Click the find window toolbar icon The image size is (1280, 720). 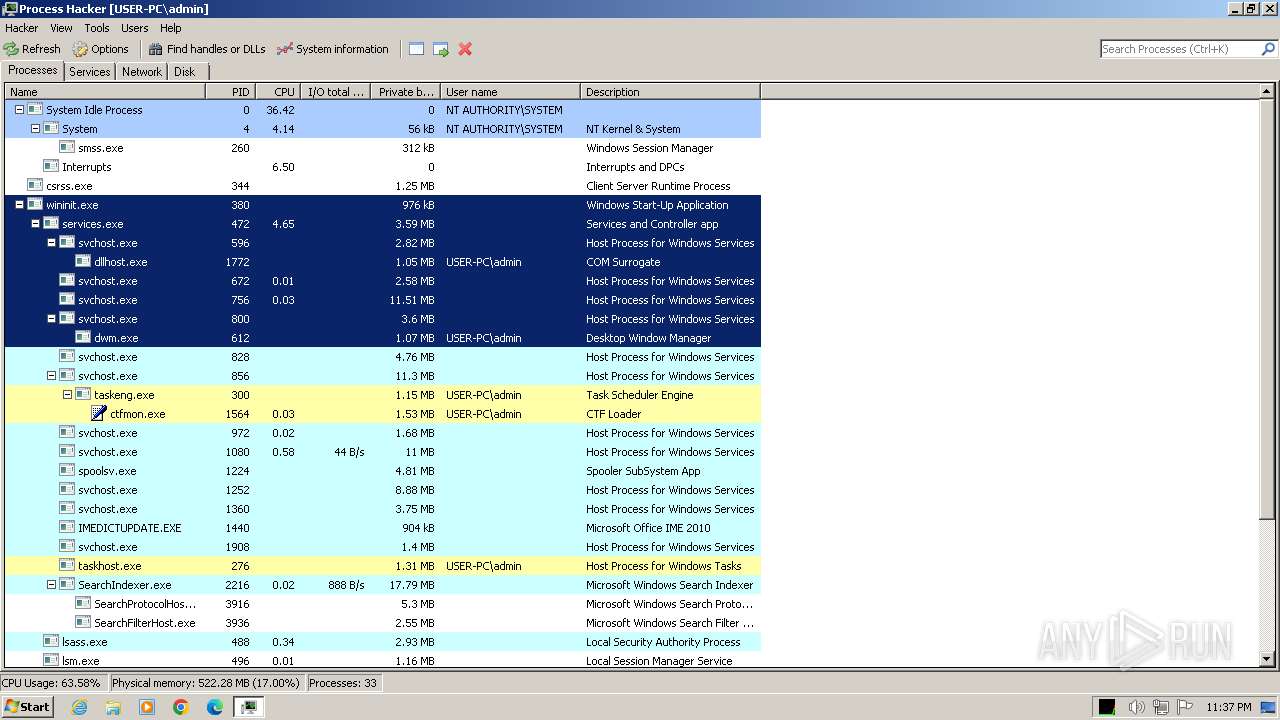[x=416, y=49]
